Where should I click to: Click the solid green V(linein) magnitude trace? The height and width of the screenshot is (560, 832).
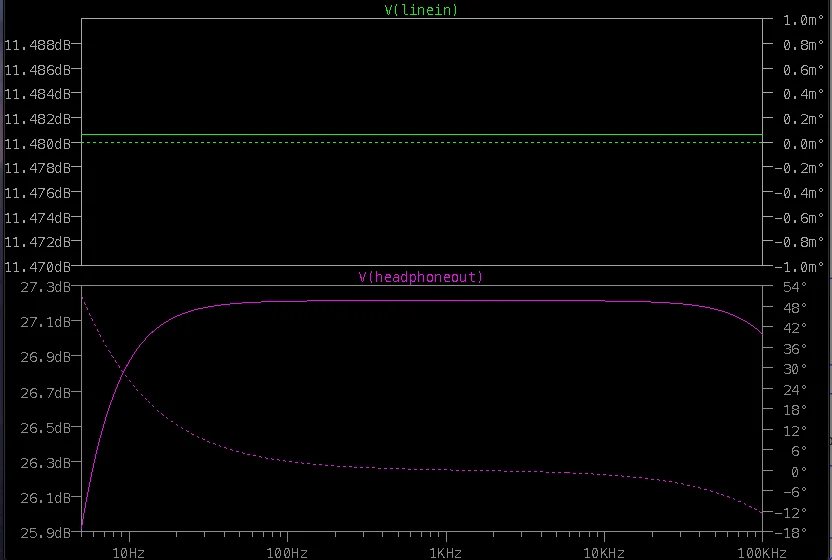click(422, 135)
